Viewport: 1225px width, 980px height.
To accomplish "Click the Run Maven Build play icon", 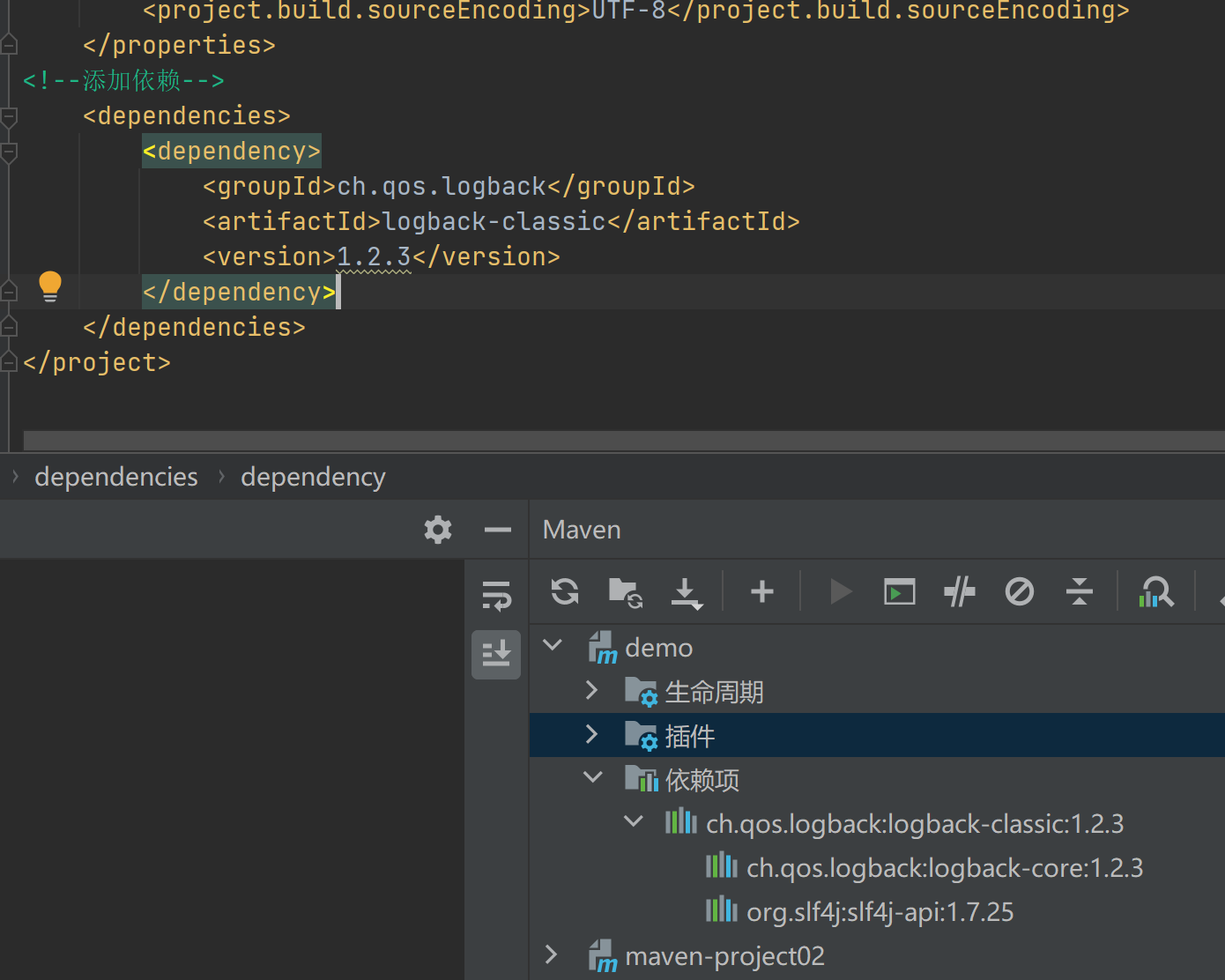I will (x=841, y=591).
